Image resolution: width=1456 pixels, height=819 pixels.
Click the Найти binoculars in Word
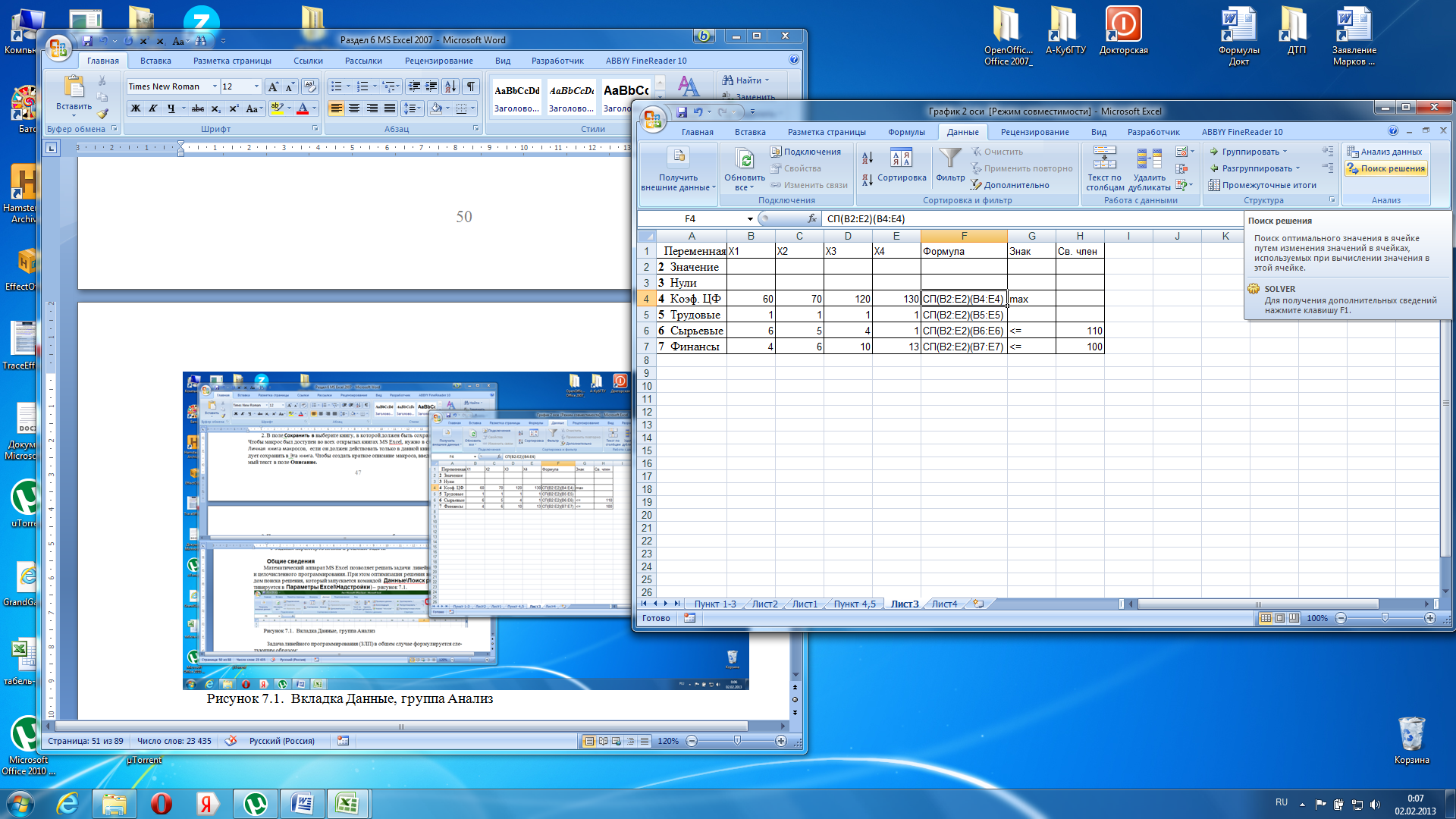coord(745,80)
